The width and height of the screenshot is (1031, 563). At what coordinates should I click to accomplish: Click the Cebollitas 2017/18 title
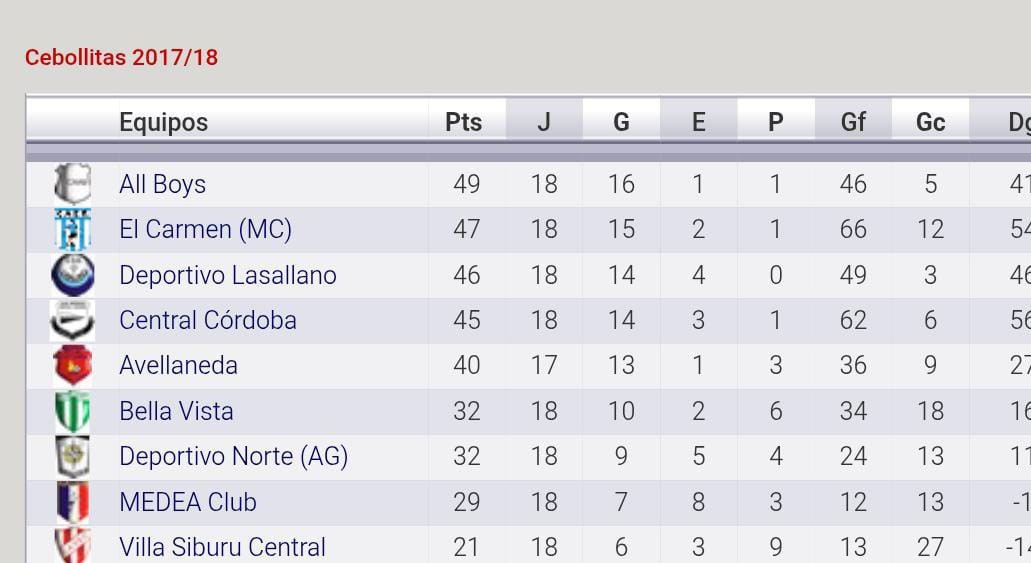coord(121,57)
